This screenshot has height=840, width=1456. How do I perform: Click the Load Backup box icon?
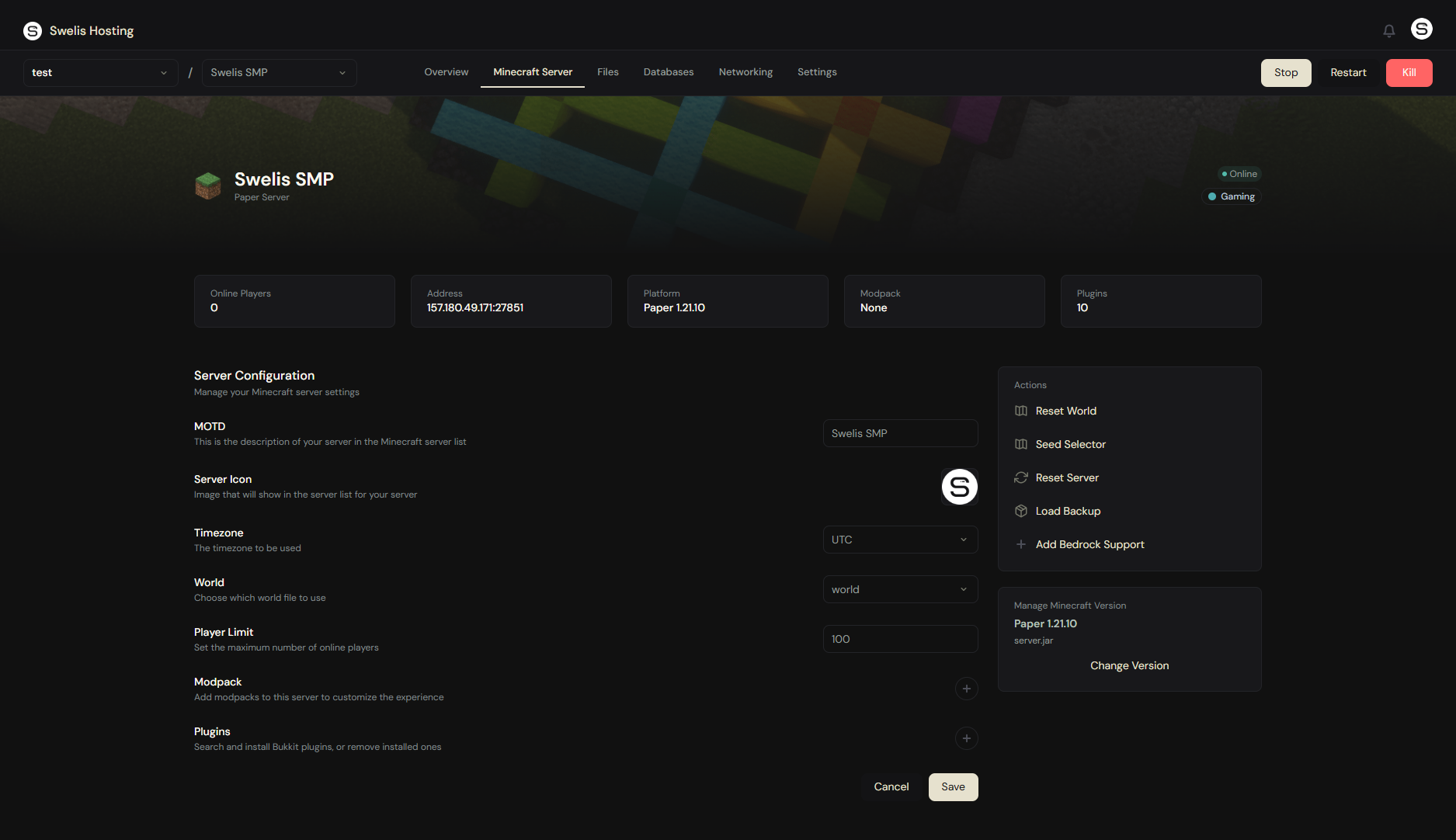point(1021,511)
